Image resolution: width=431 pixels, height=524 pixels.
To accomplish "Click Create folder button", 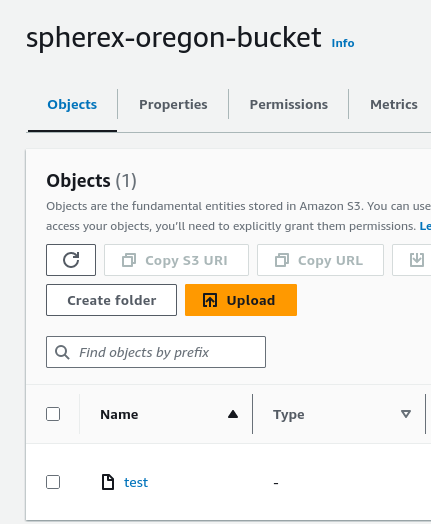I will 112,300.
